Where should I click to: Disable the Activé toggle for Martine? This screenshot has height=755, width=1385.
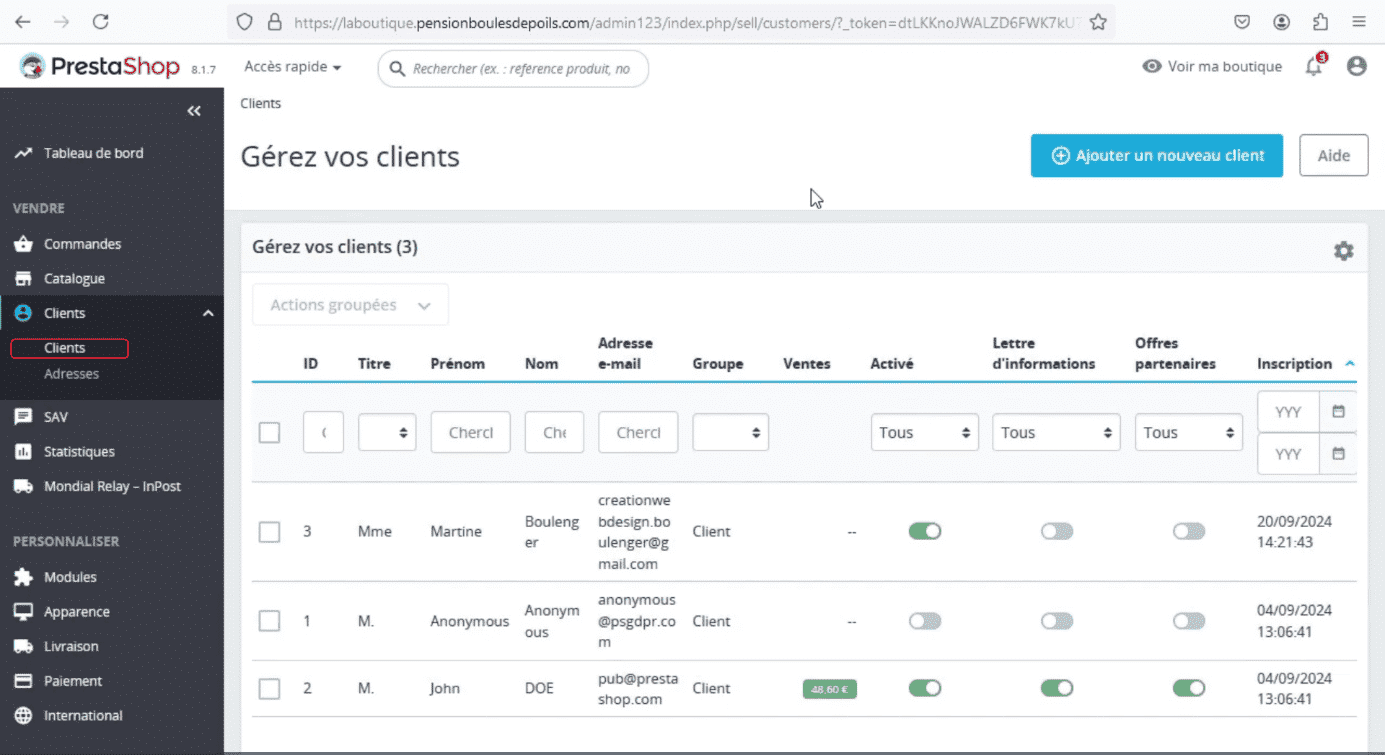[x=925, y=531]
